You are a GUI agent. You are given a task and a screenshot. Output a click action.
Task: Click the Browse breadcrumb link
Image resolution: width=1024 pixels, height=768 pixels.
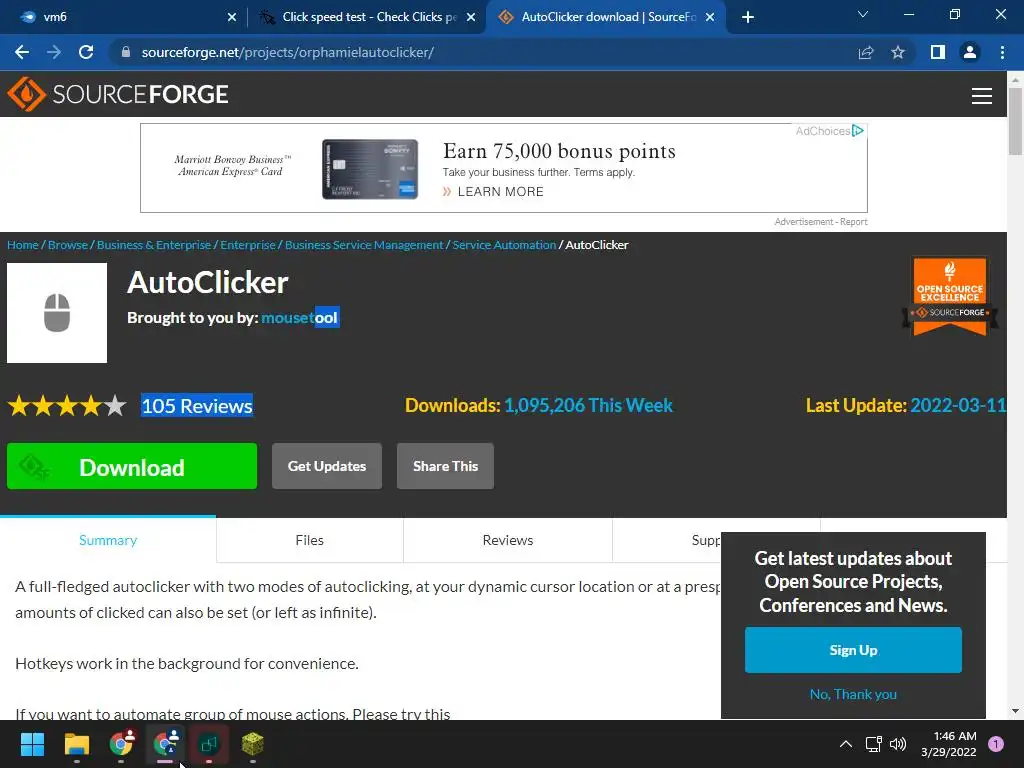point(68,245)
